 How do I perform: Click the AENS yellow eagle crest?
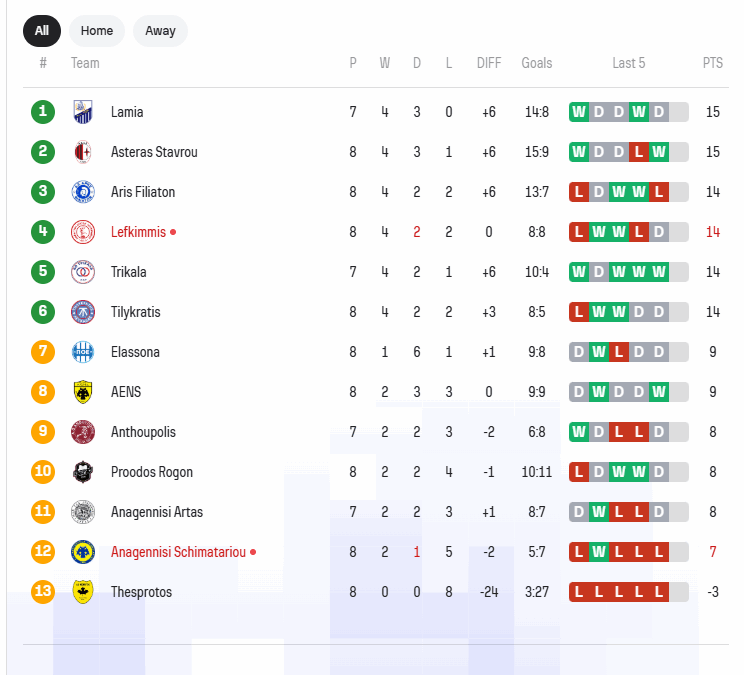coord(83,392)
